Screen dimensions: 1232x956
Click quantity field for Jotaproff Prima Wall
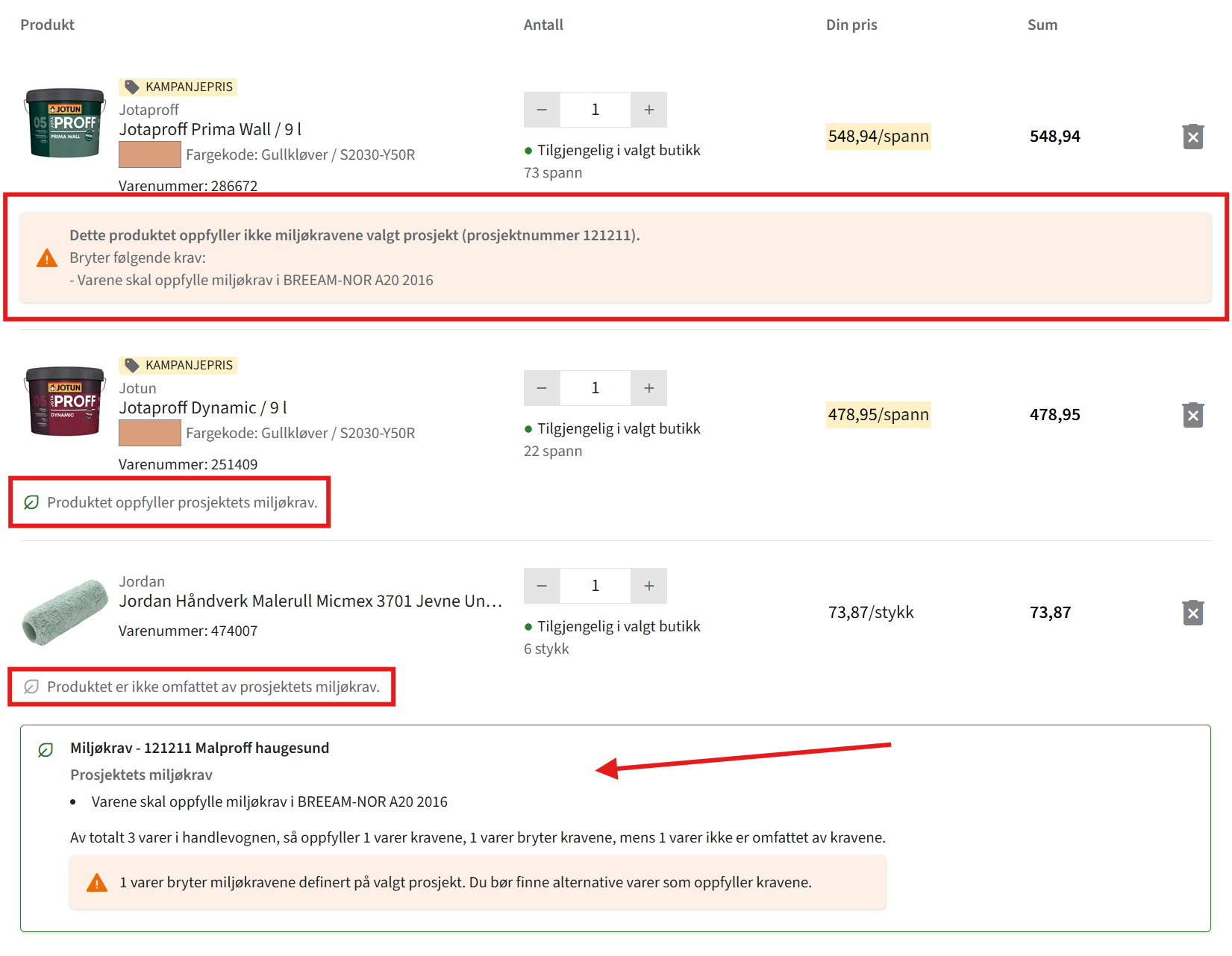coord(595,110)
